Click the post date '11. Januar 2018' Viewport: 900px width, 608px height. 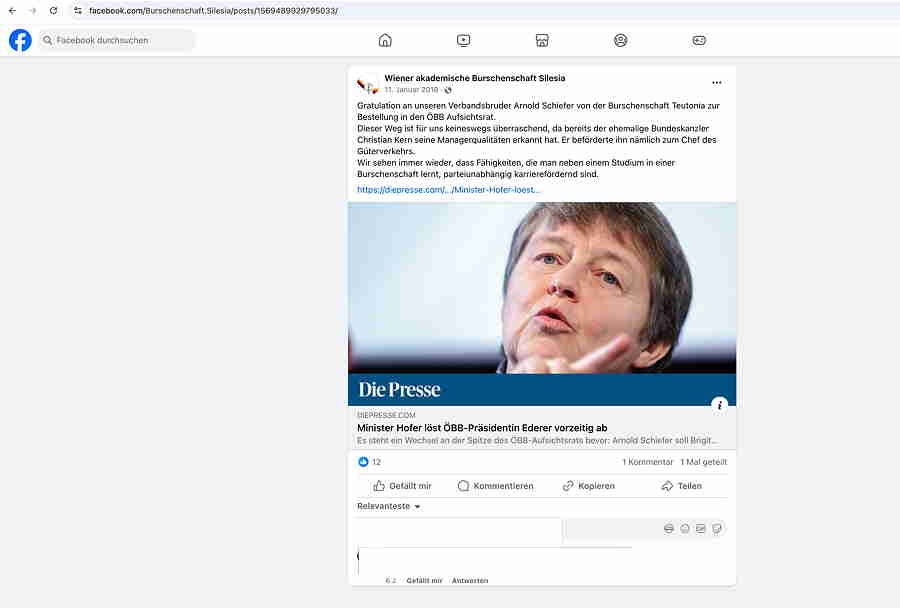click(411, 90)
